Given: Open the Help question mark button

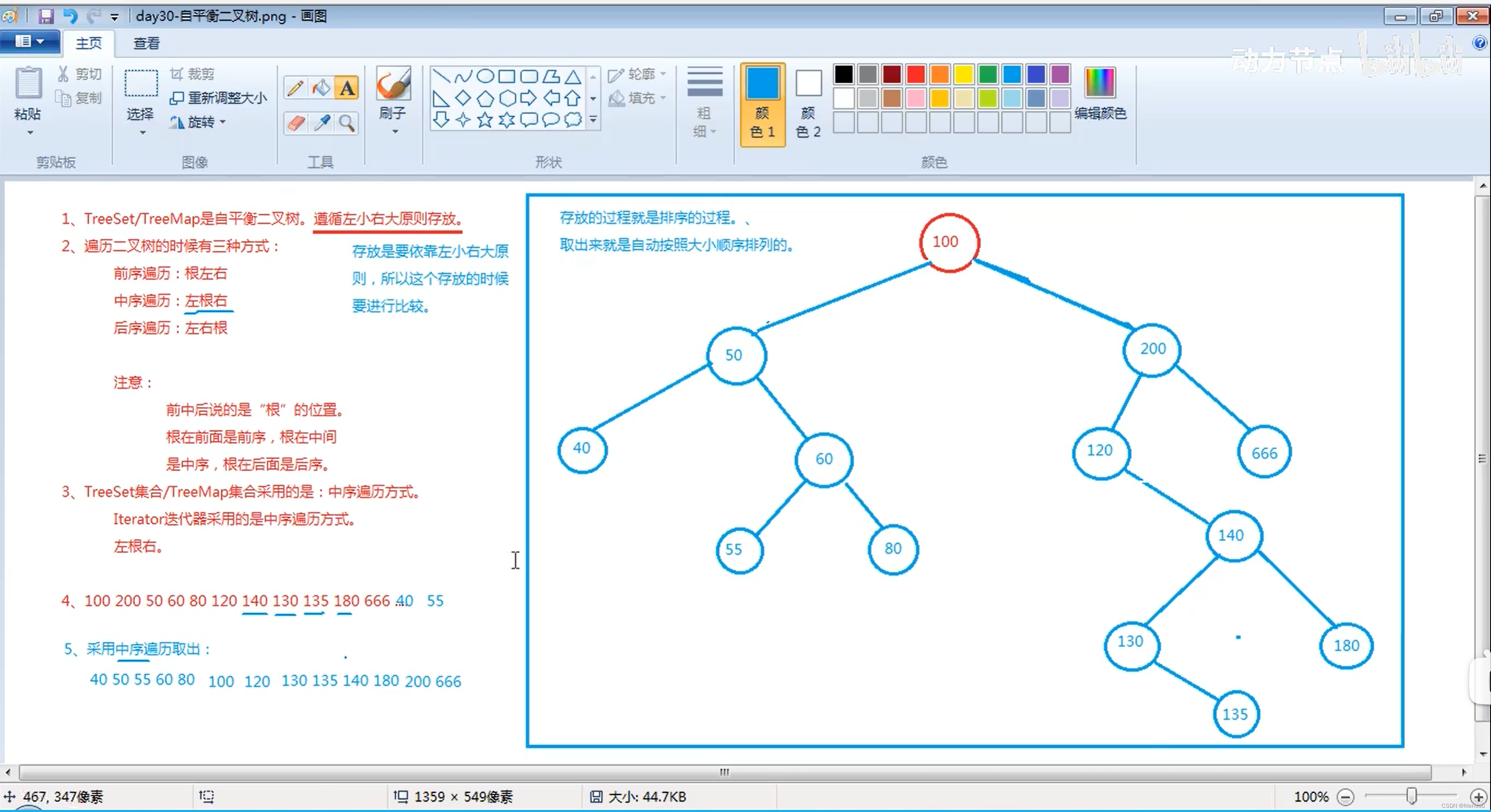Looking at the screenshot, I should (x=1480, y=42).
